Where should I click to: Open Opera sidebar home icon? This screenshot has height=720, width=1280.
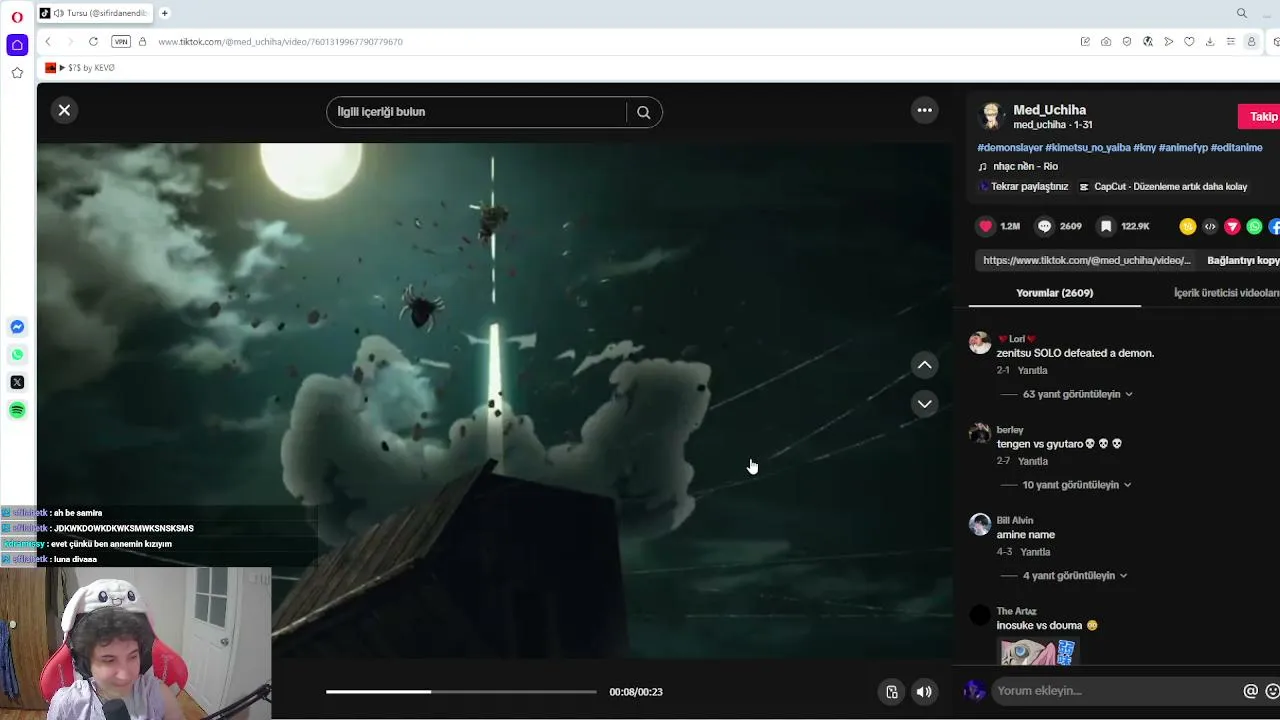[x=17, y=45]
